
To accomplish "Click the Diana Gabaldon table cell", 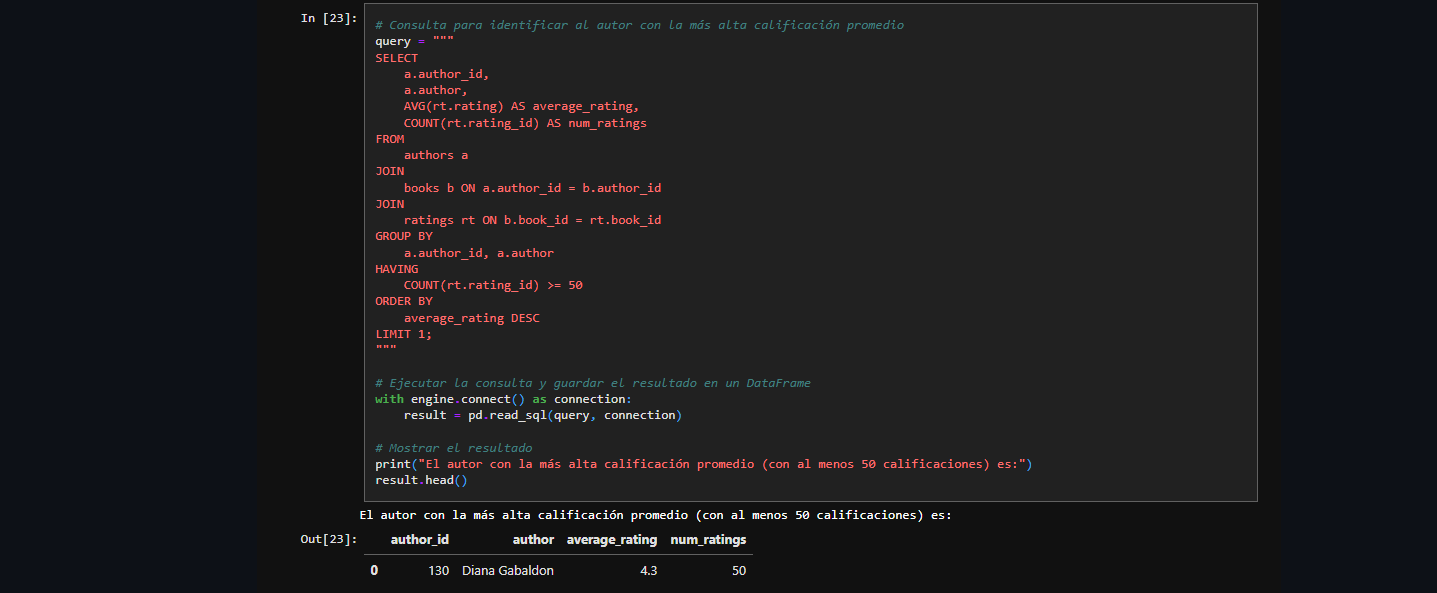I will [x=507, y=570].
